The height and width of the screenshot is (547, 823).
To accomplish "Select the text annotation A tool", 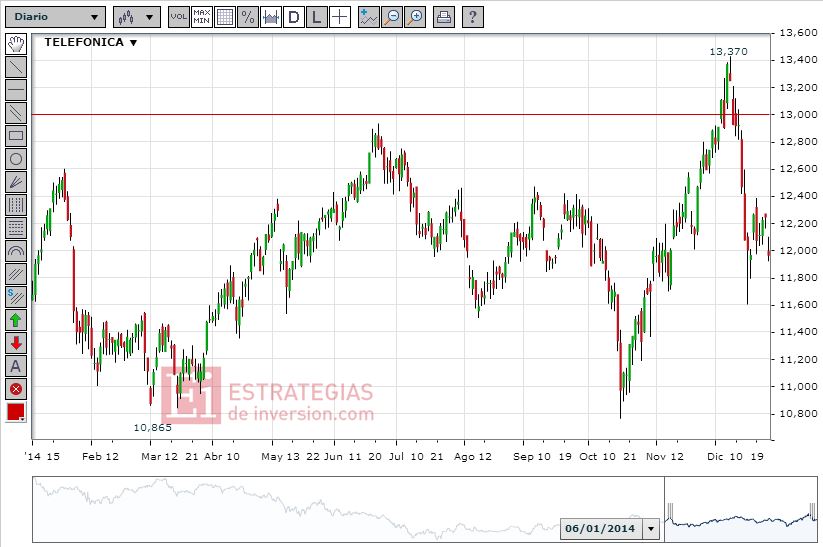I will [x=16, y=366].
